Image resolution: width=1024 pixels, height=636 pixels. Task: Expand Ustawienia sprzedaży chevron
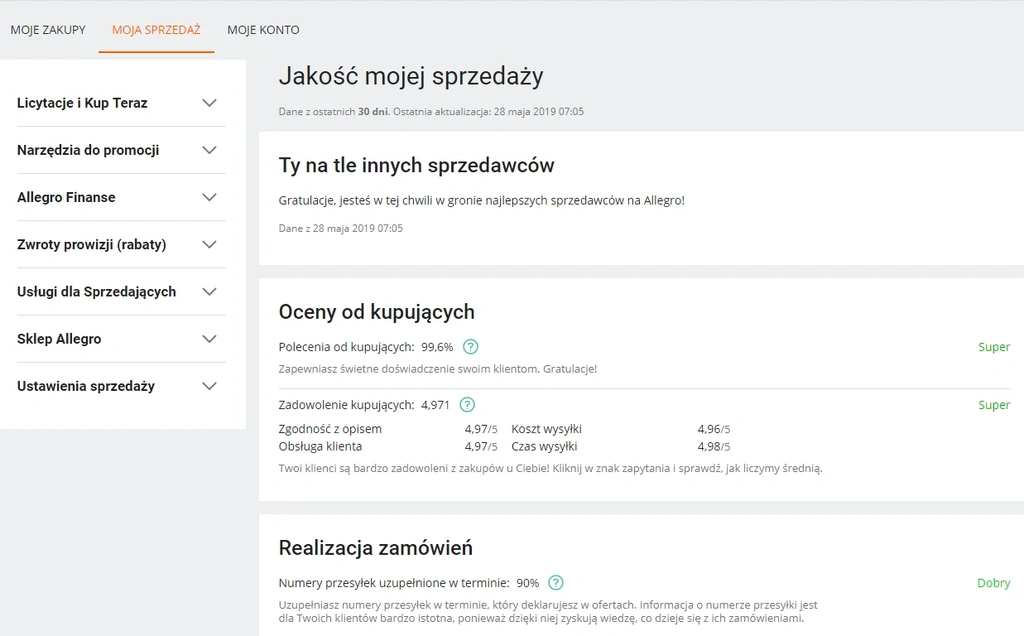(x=209, y=386)
